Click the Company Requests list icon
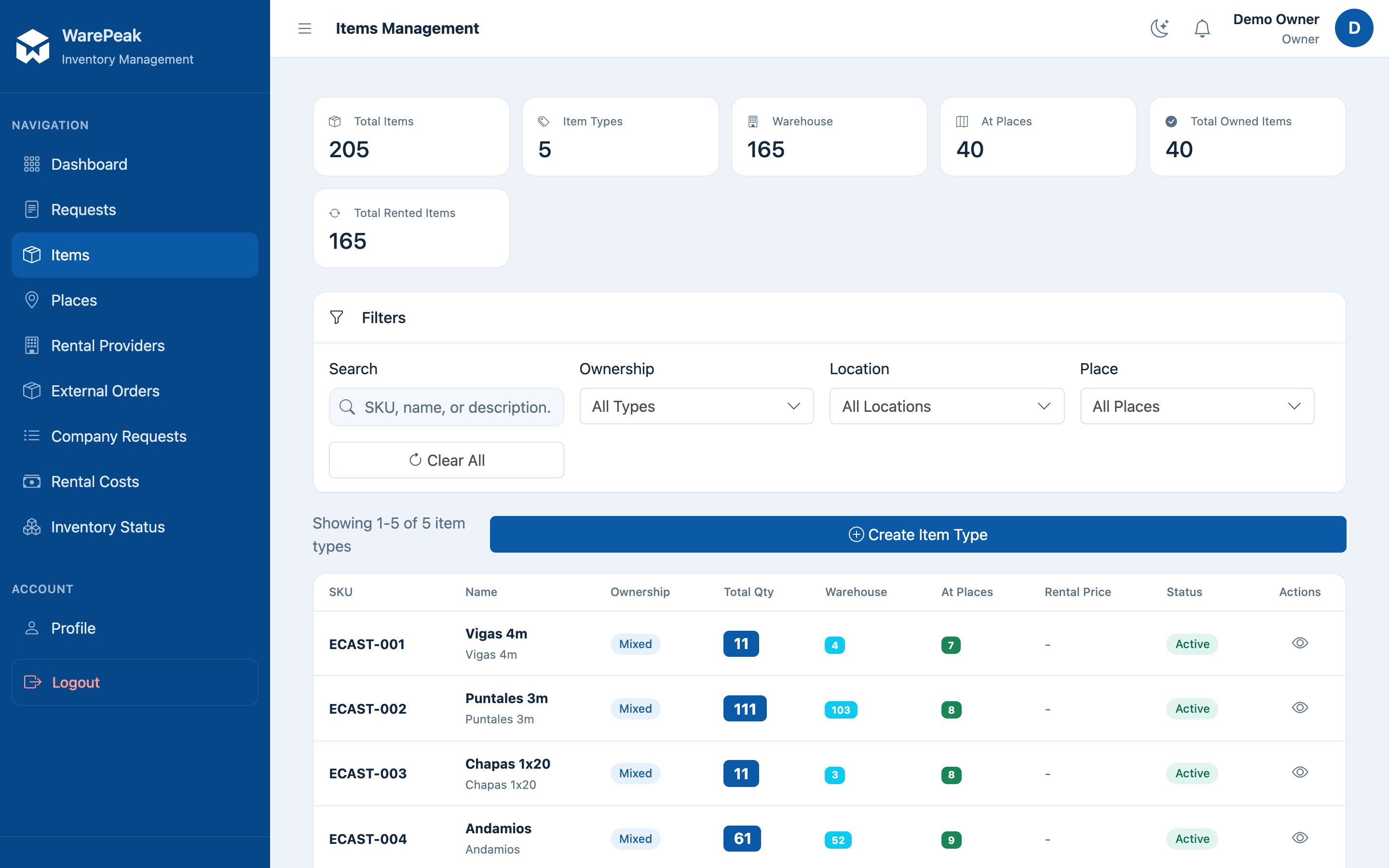This screenshot has height=868, width=1389. [31, 436]
